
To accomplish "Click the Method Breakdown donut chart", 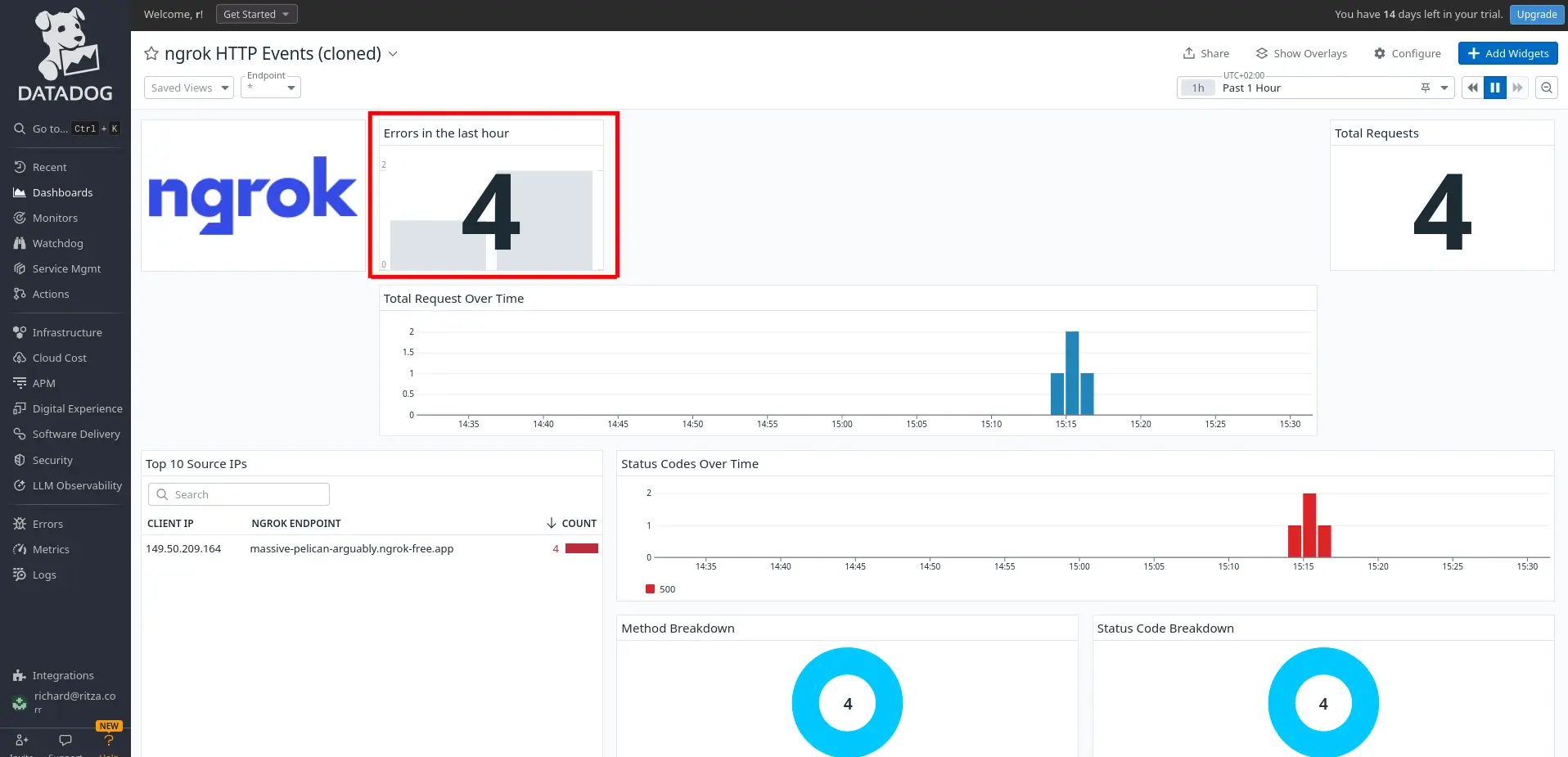I will [847, 702].
